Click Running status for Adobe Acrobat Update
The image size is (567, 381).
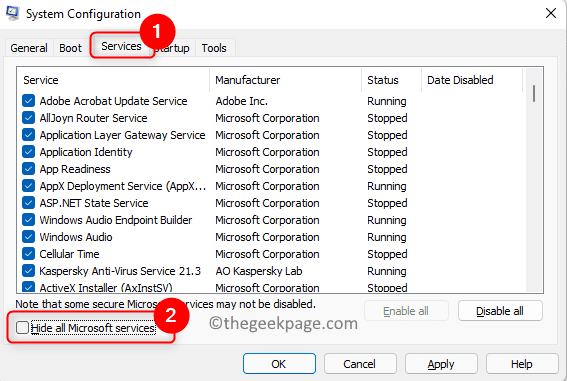coord(387,101)
